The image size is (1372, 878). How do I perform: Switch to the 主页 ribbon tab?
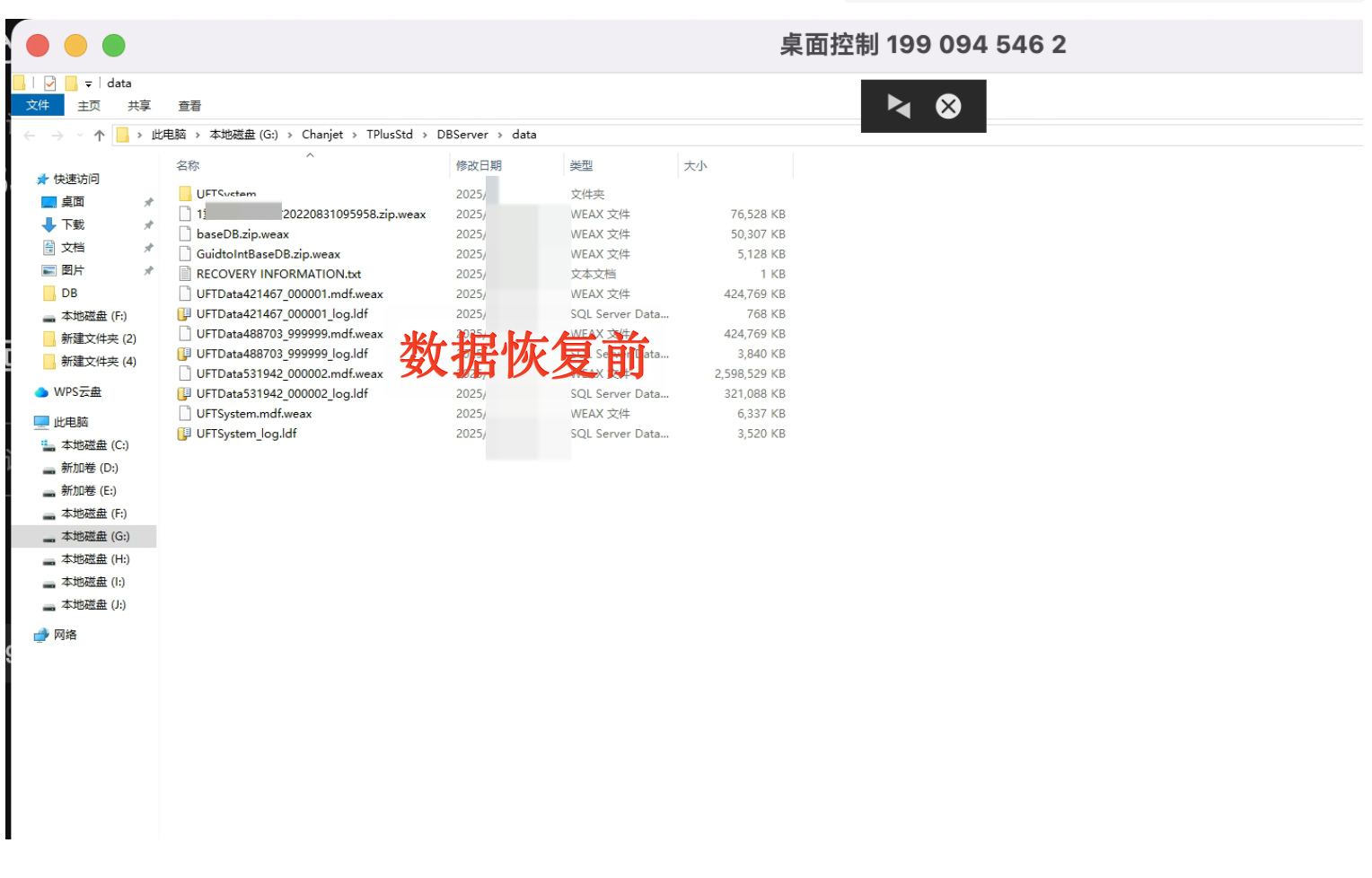(x=89, y=106)
